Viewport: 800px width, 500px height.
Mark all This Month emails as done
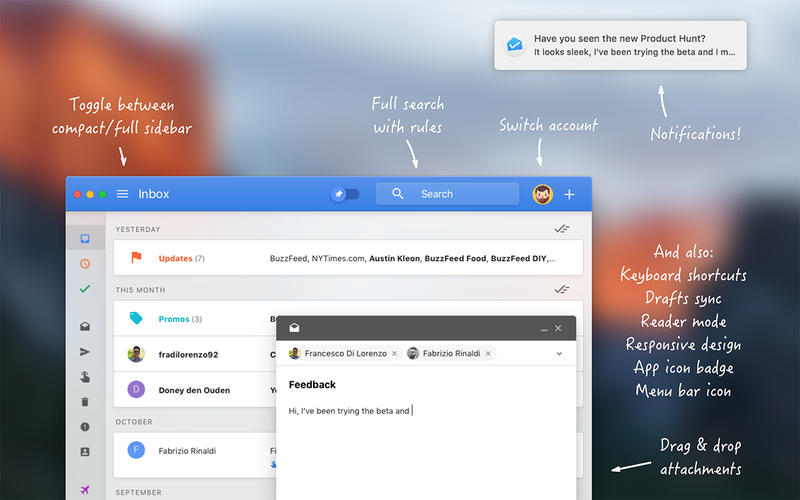pyautogui.click(x=562, y=289)
